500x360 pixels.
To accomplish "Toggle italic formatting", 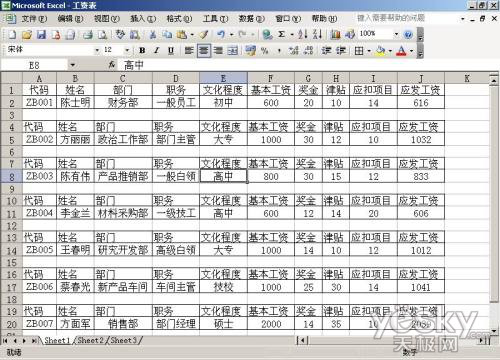I will (x=157, y=51).
